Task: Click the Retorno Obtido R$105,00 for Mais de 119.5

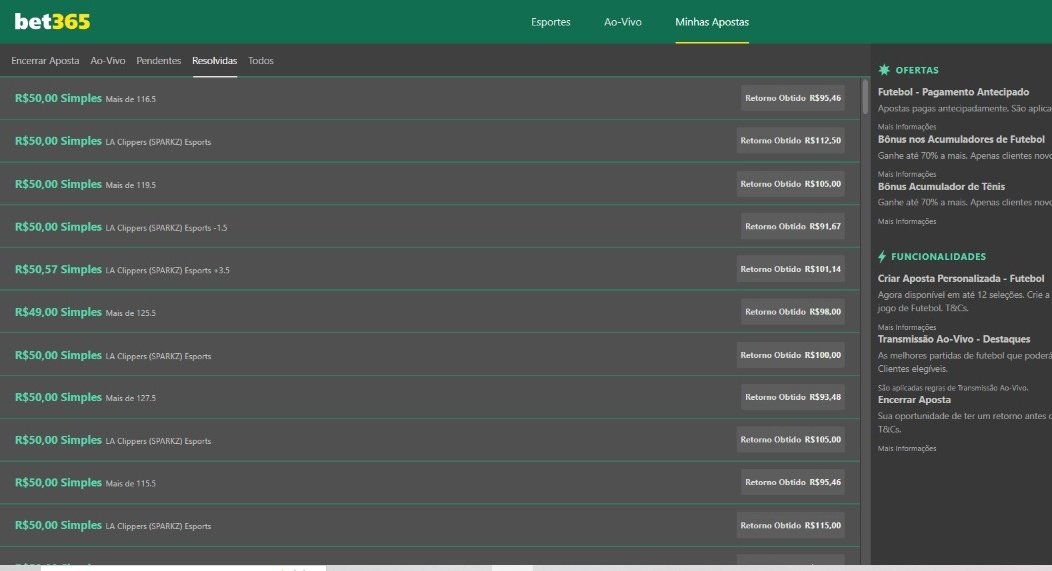Action: tap(790, 184)
